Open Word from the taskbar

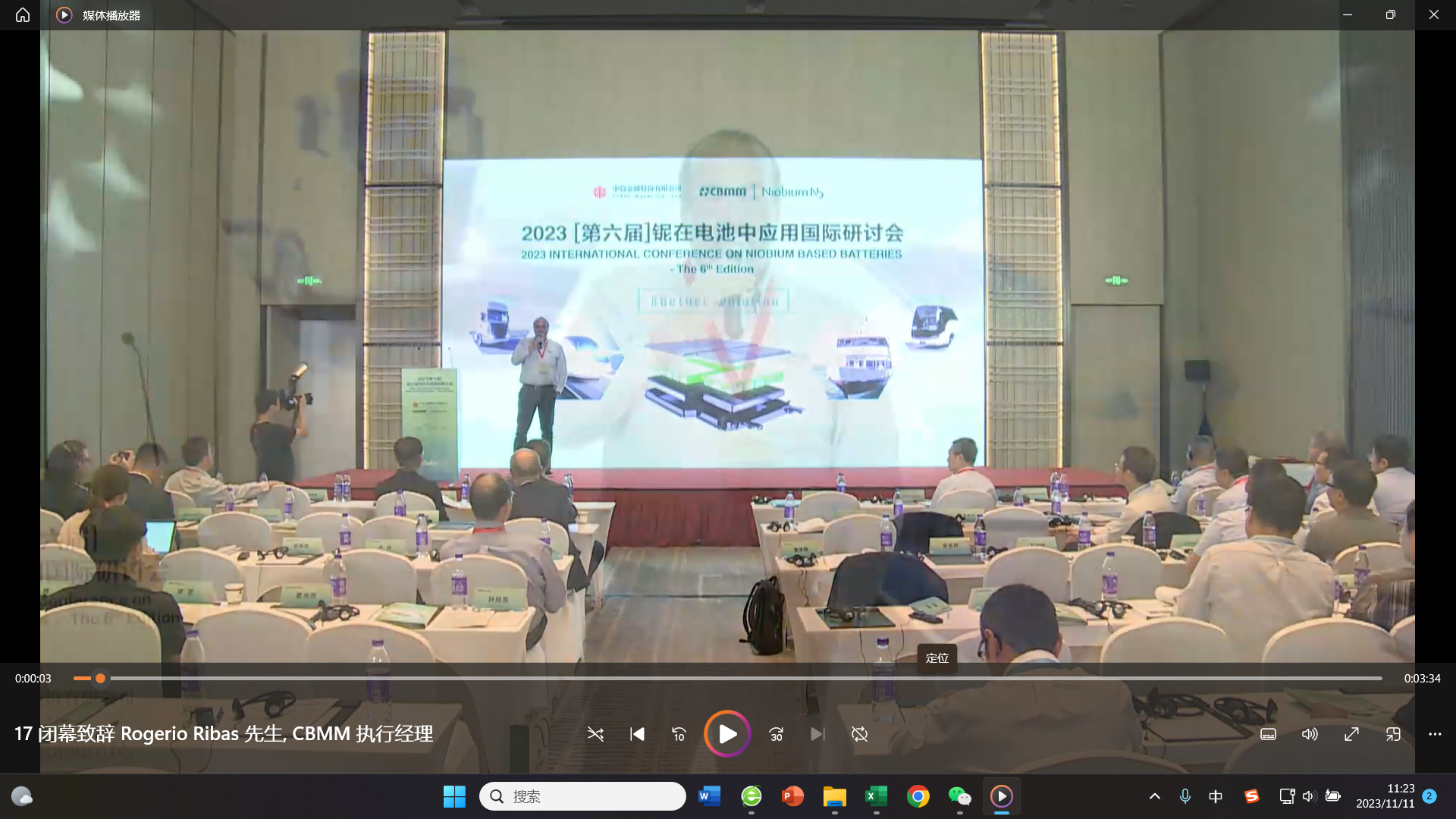pos(709,796)
